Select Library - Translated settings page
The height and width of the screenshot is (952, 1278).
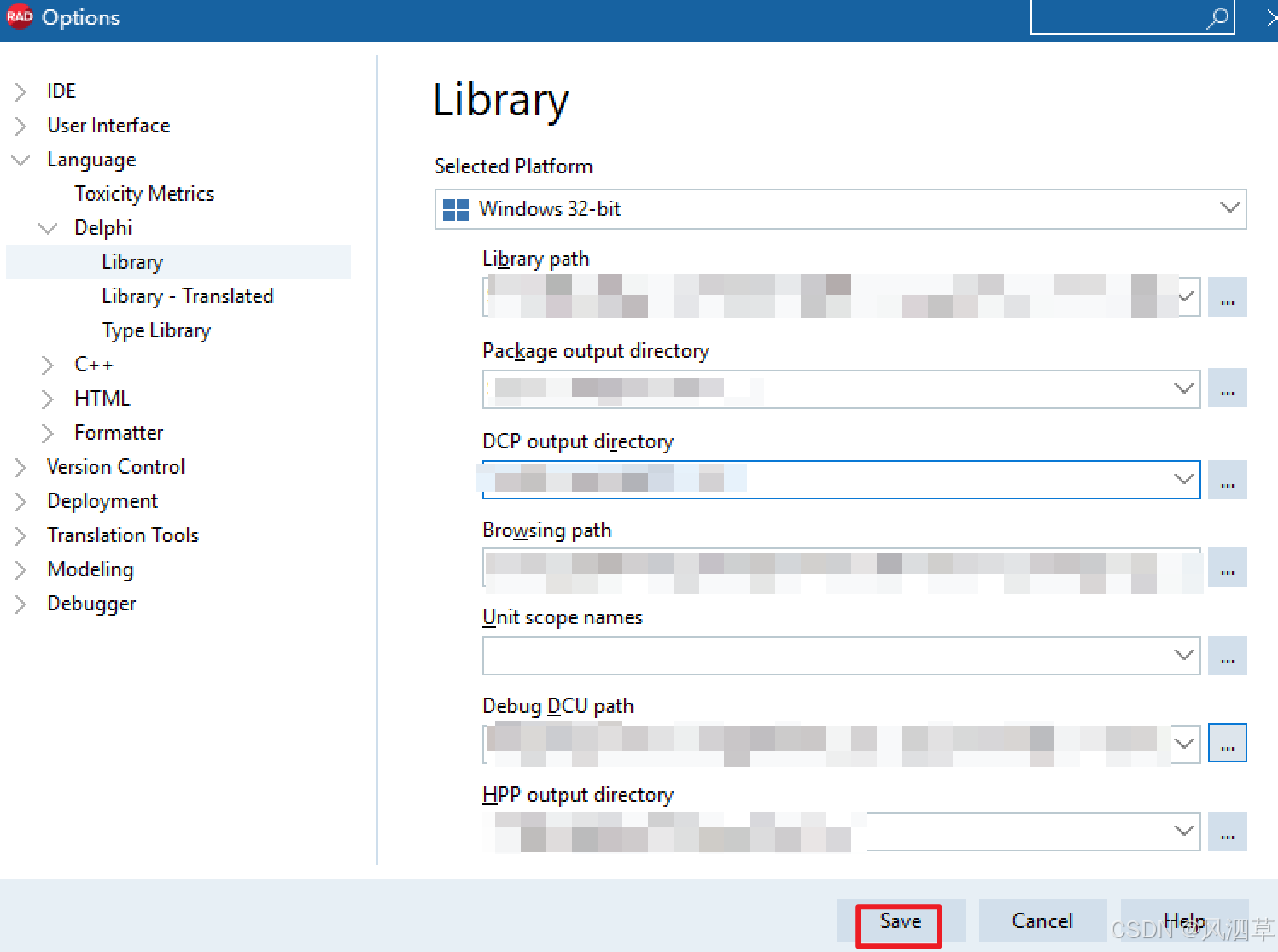(x=188, y=296)
